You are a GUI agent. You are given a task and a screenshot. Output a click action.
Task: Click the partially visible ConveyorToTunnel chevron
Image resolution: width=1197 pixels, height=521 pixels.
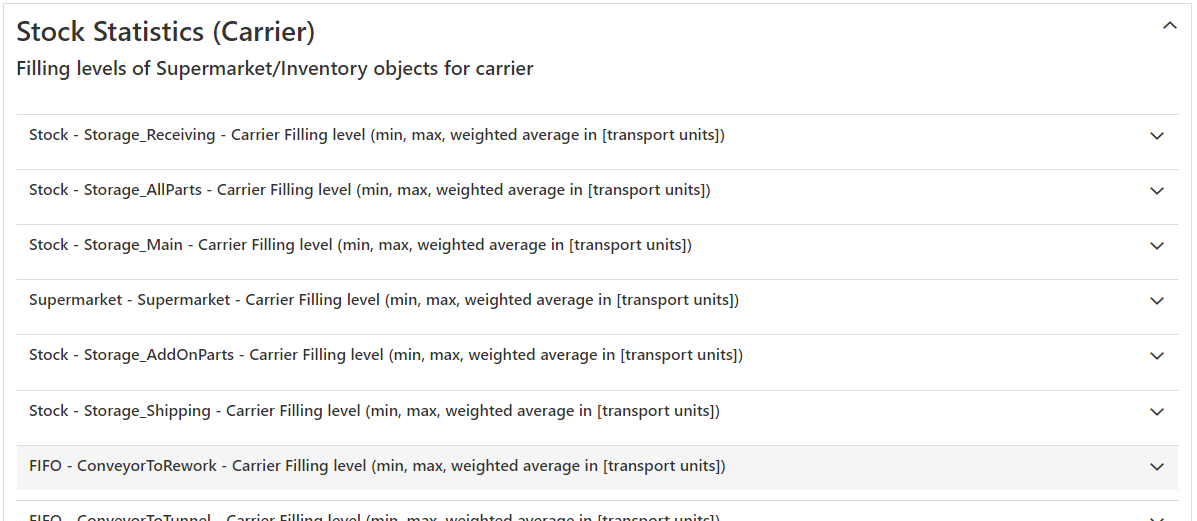click(1157, 517)
